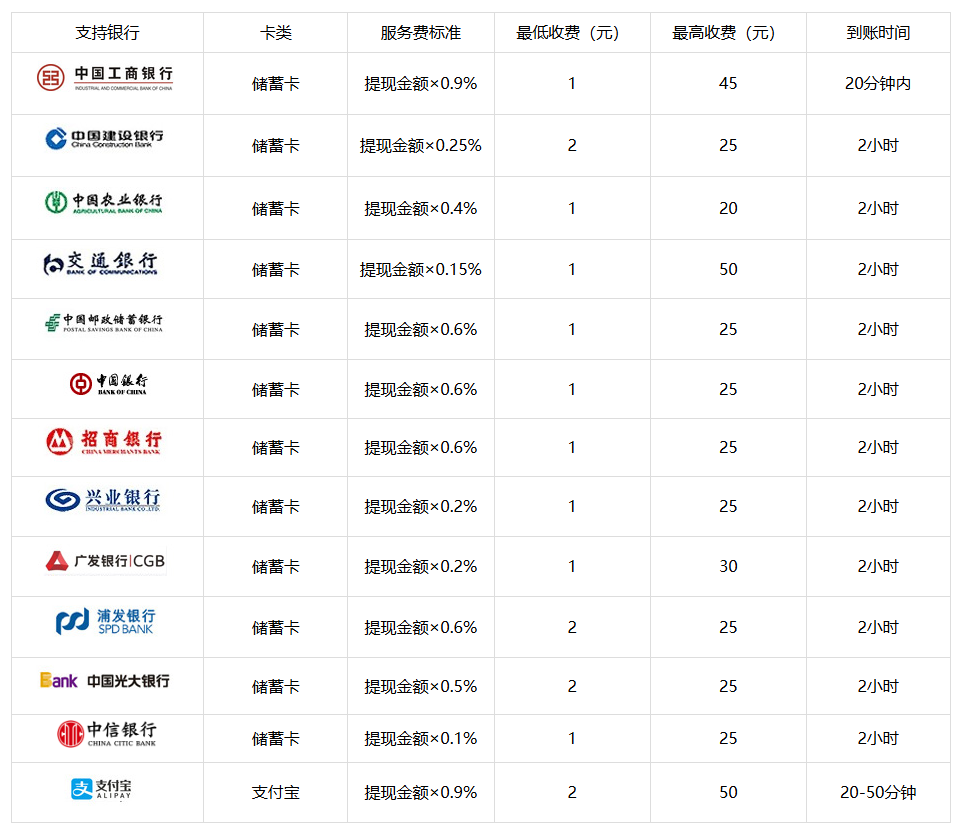Viewport: 964px width, 837px height.
Task: Click 2小时 in the 中信银行 row
Action: click(x=878, y=739)
